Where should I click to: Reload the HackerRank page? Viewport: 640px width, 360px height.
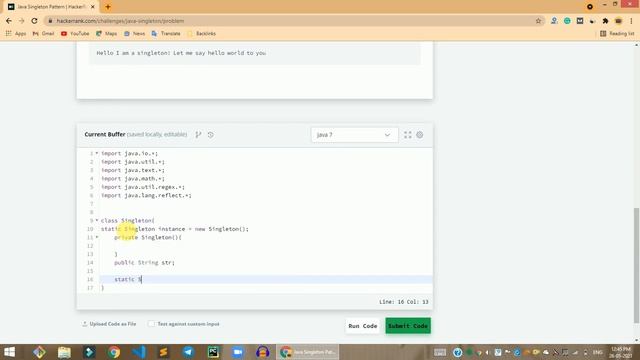click(x=34, y=21)
